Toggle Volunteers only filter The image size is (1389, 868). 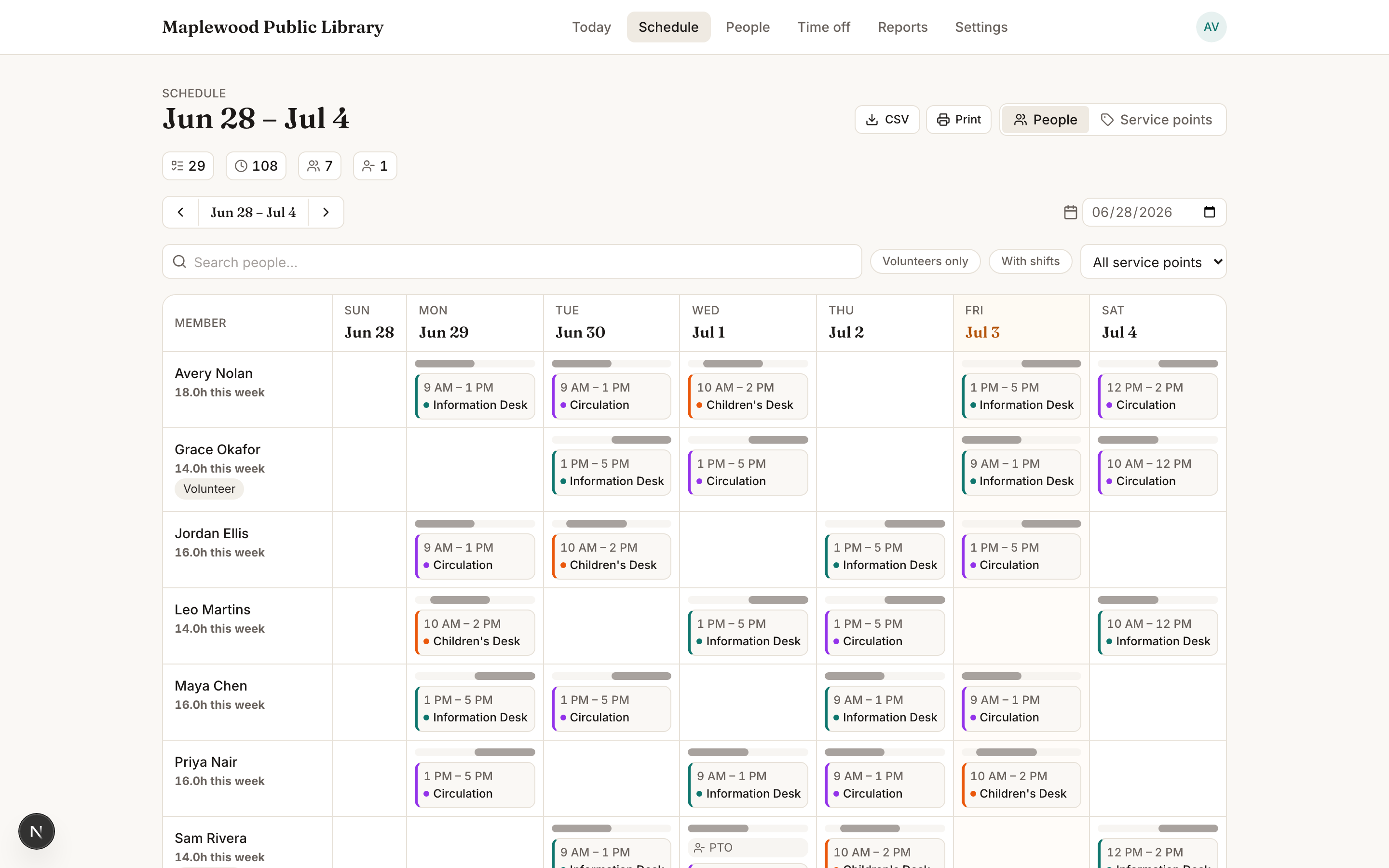(x=925, y=261)
